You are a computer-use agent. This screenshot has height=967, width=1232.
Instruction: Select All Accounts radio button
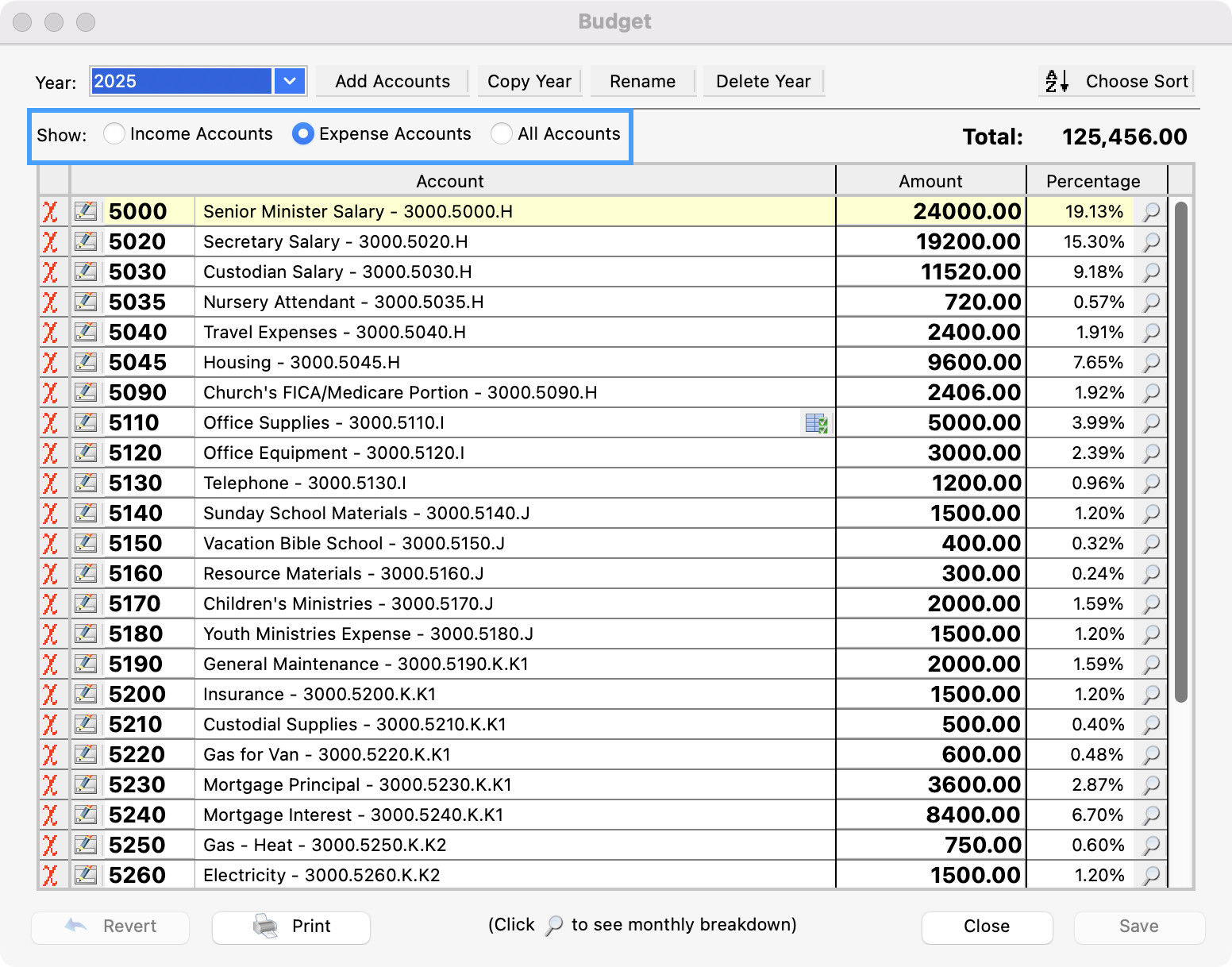pyautogui.click(x=502, y=134)
